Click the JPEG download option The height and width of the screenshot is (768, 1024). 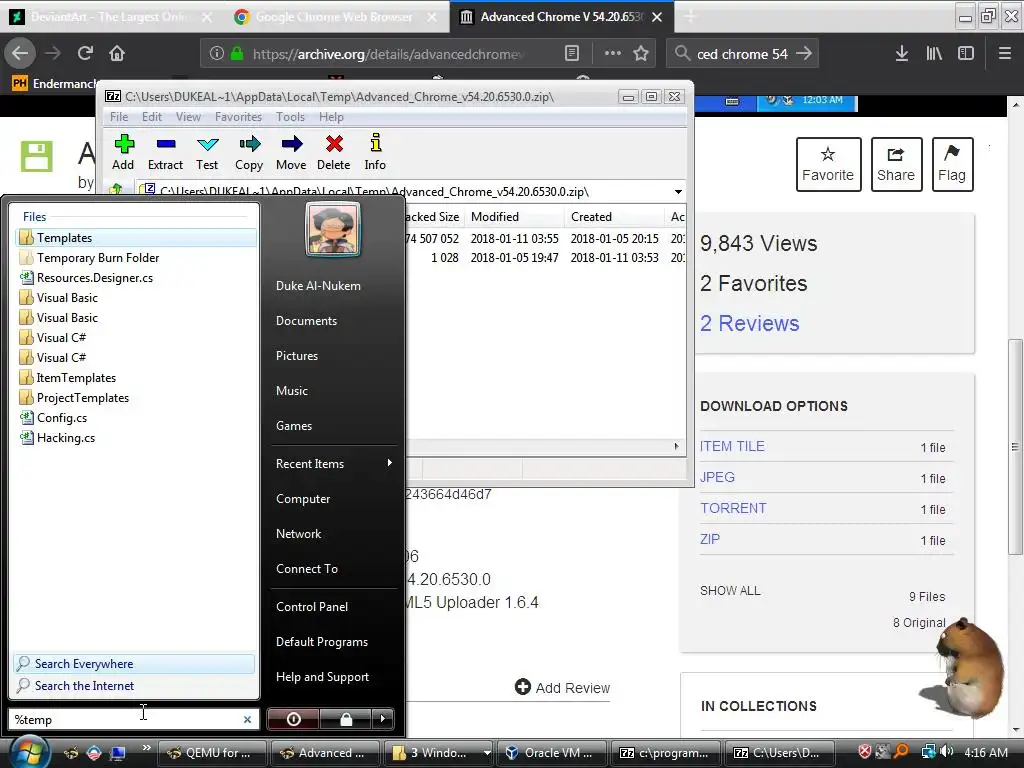tap(717, 477)
